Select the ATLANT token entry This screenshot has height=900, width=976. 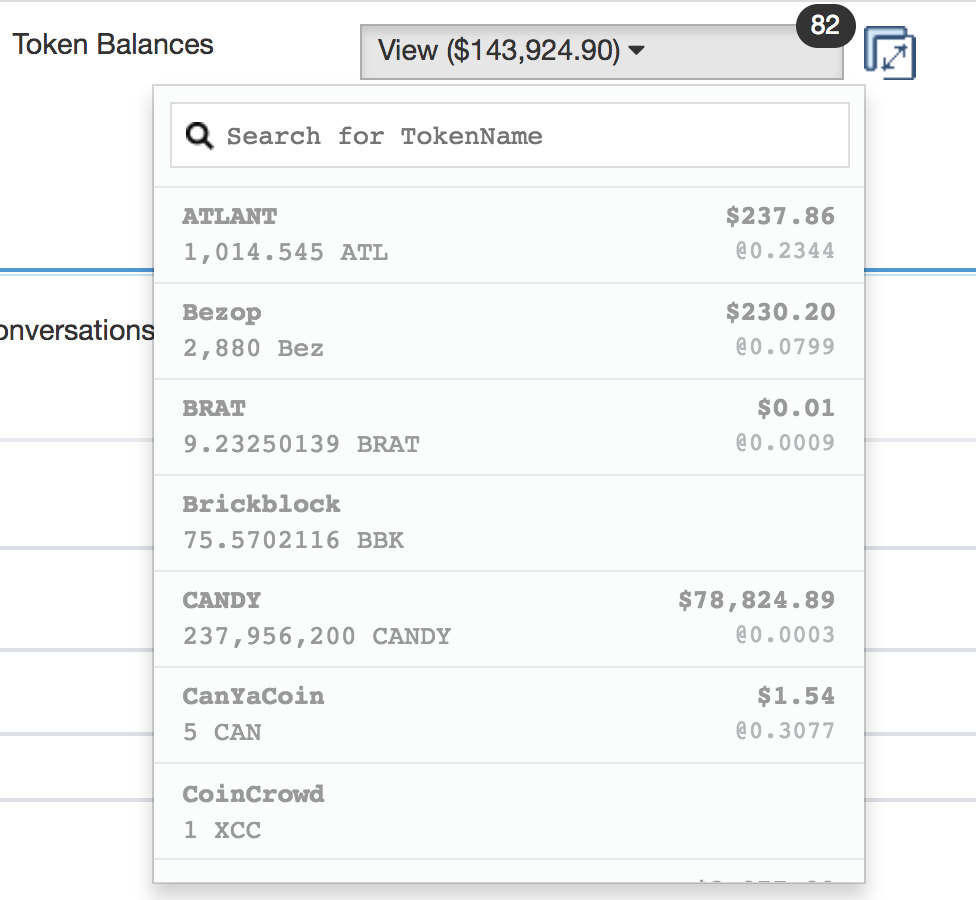tap(508, 234)
